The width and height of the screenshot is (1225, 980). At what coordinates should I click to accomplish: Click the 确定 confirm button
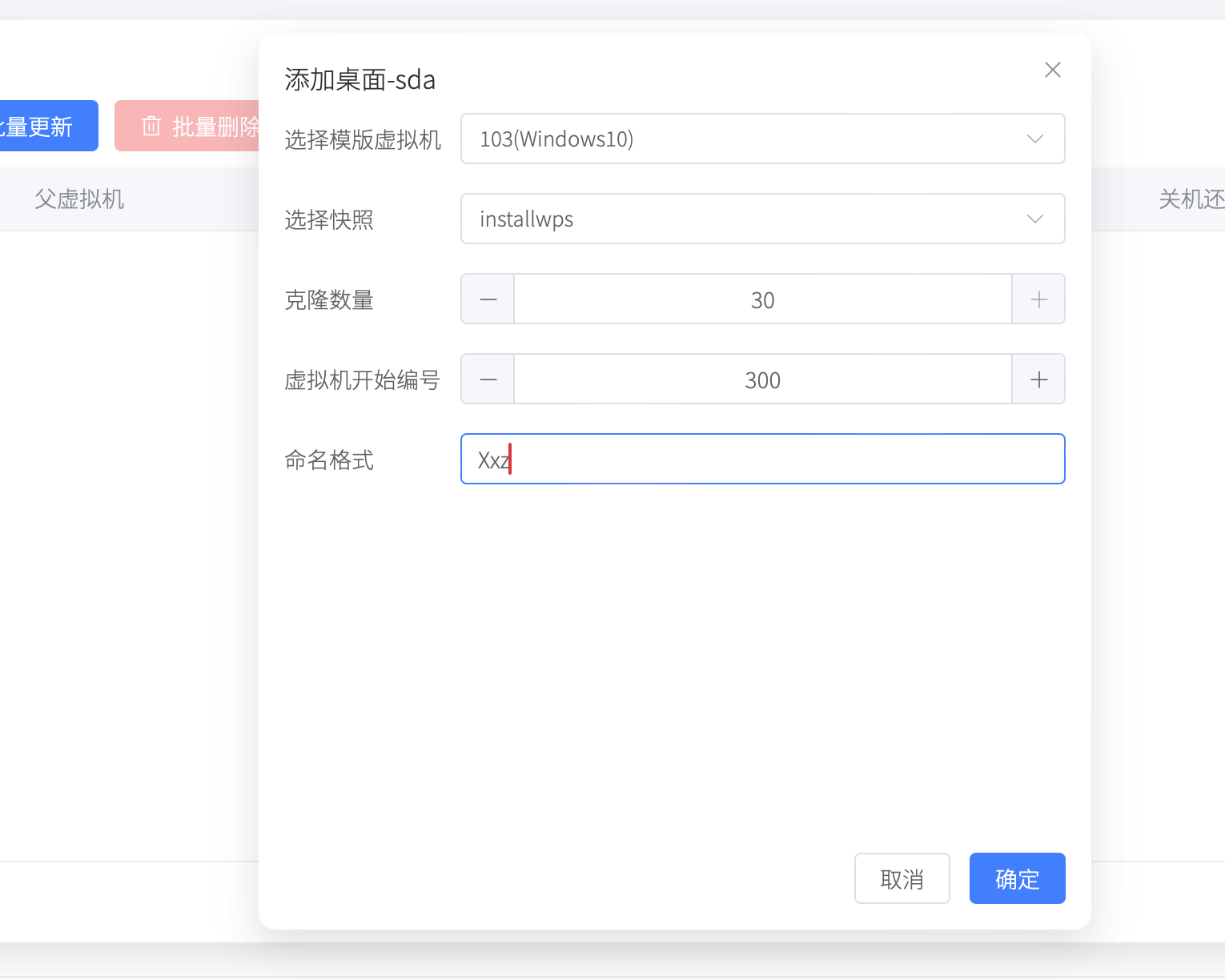[x=1017, y=878]
